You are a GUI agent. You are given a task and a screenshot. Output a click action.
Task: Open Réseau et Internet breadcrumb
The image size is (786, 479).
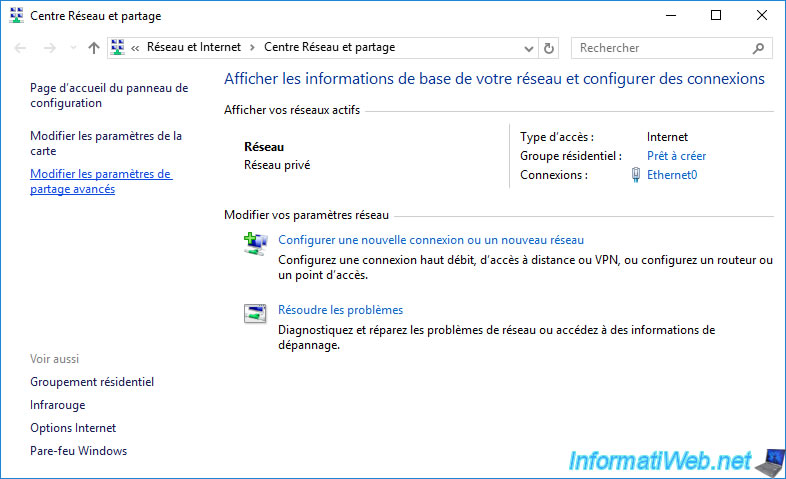click(x=194, y=47)
